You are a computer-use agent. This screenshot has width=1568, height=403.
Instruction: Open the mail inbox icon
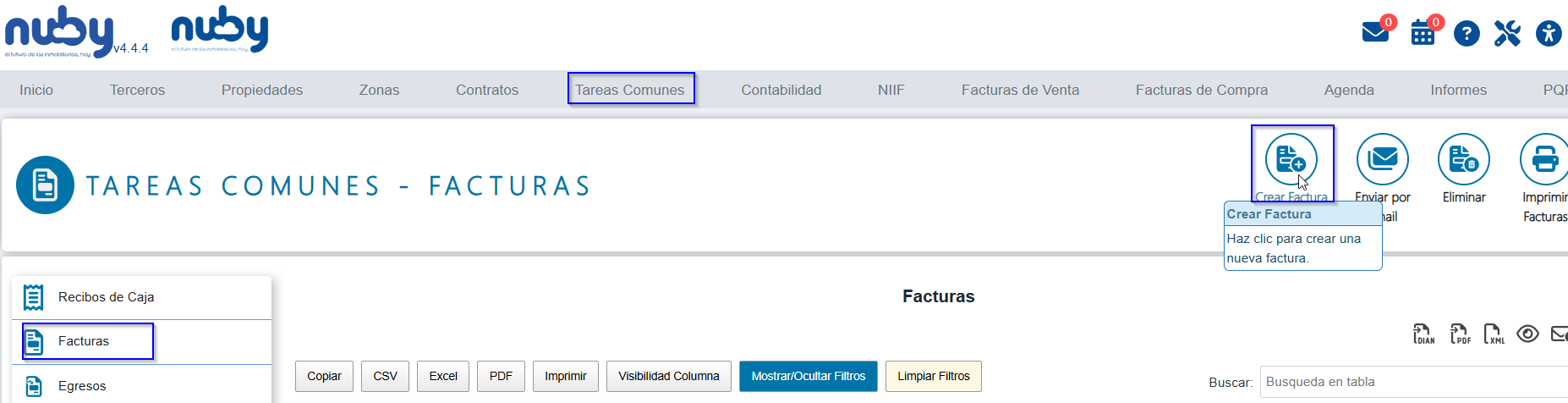[x=1375, y=33]
